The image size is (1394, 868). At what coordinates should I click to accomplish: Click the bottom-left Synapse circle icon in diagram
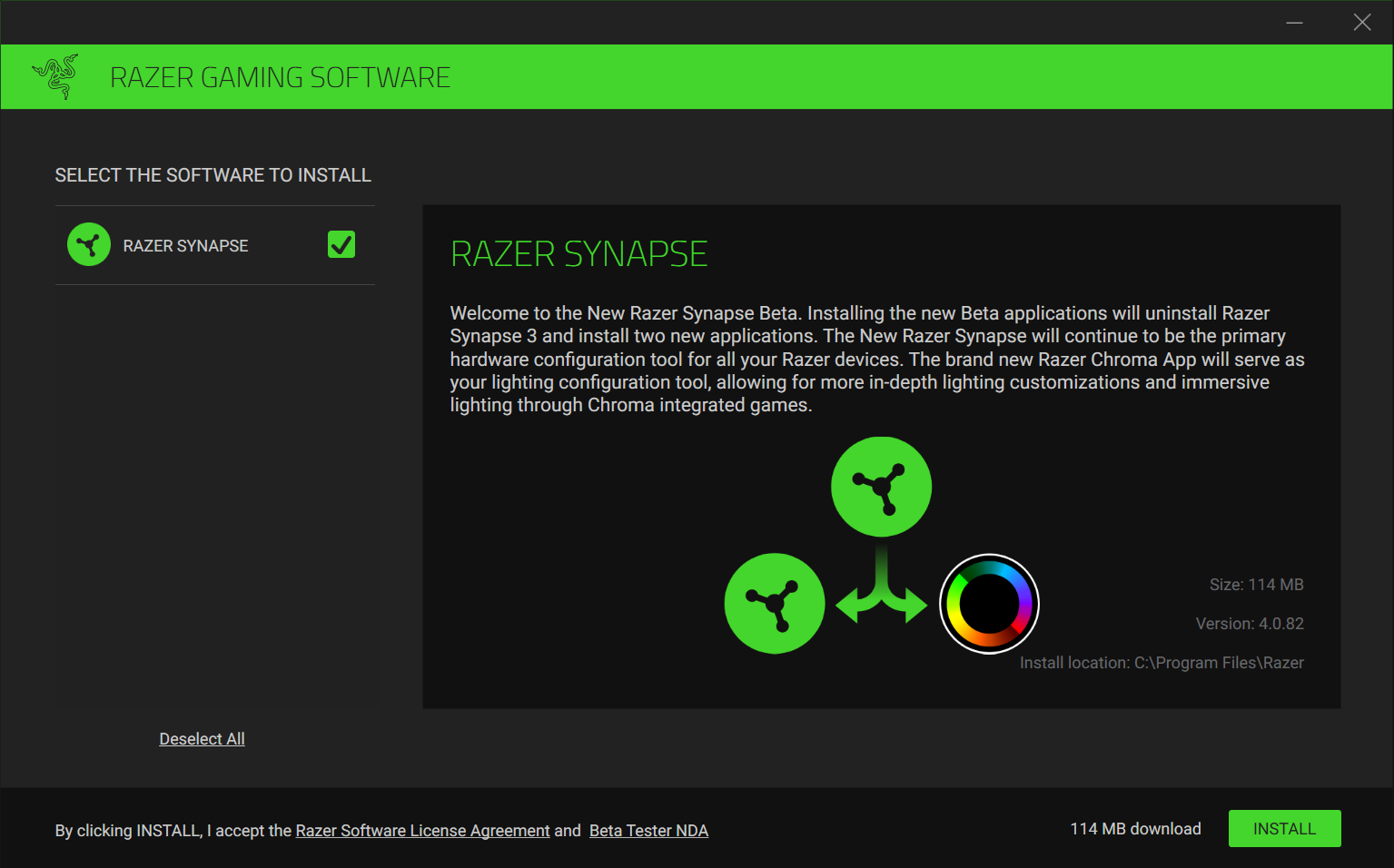[x=775, y=603]
